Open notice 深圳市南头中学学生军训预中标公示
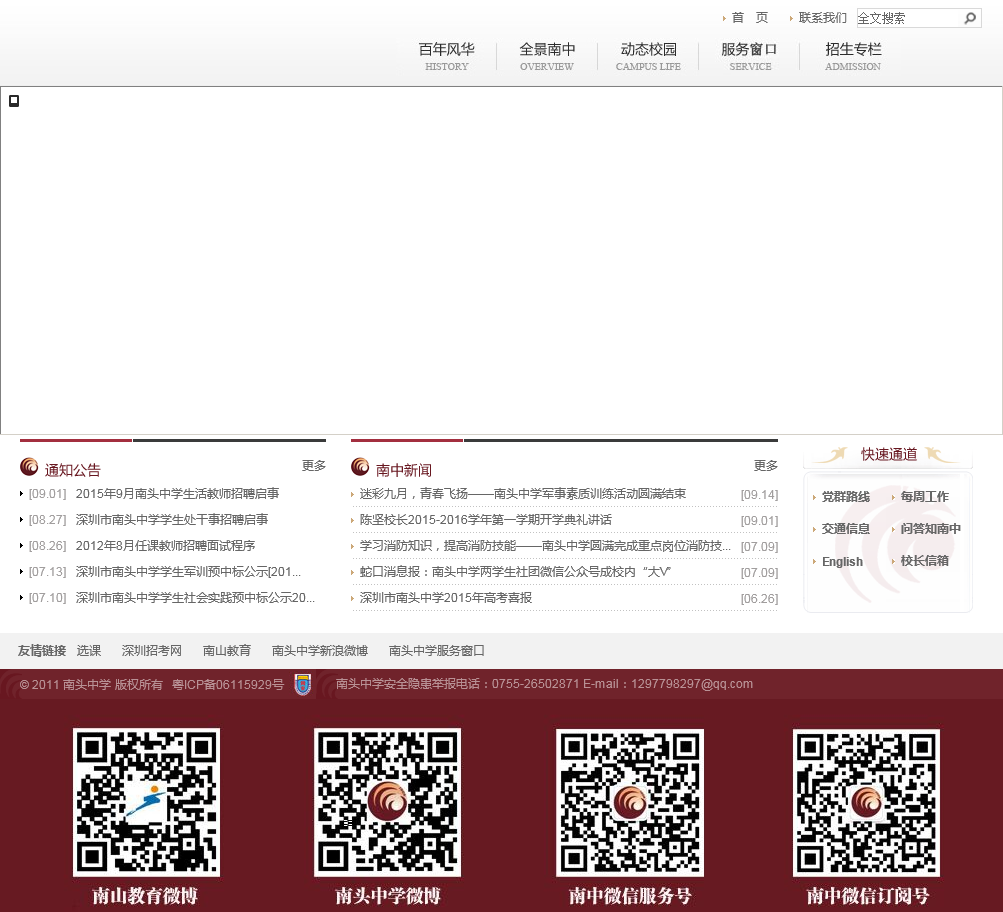 (188, 572)
